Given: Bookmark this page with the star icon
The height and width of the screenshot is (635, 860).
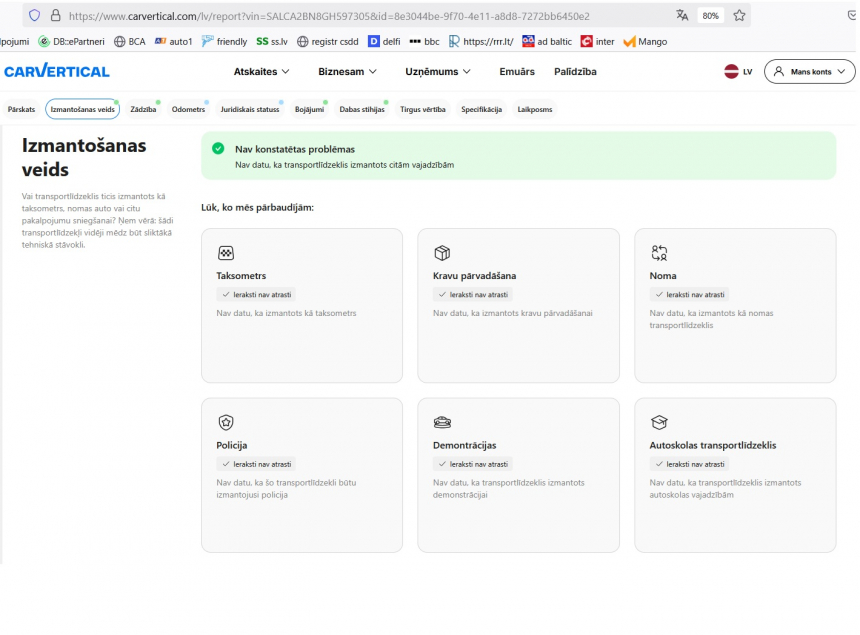Looking at the screenshot, I should (x=739, y=16).
